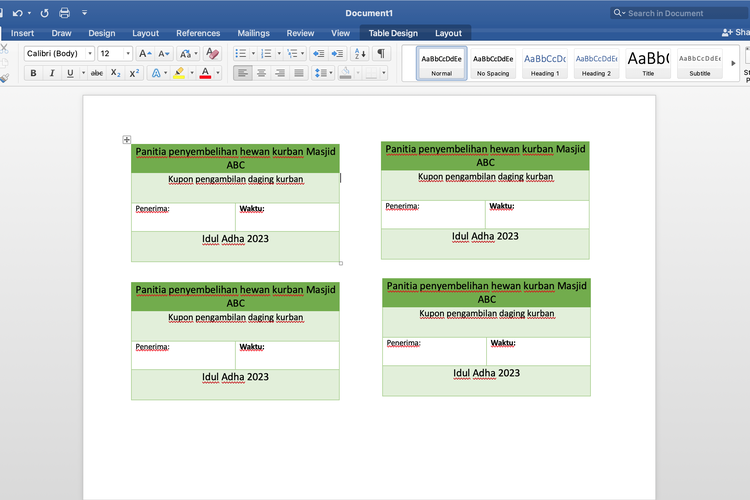750x500 pixels.
Task: Select Align Right alignment
Action: click(x=280, y=73)
